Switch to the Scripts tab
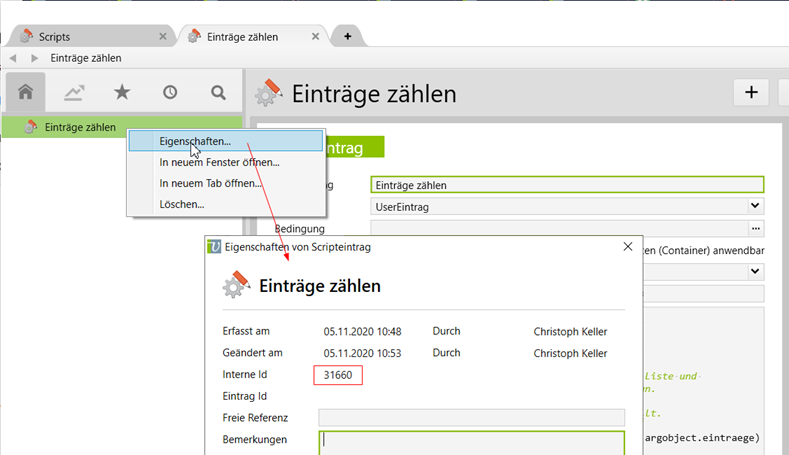The height and width of the screenshot is (455, 789). (88, 36)
